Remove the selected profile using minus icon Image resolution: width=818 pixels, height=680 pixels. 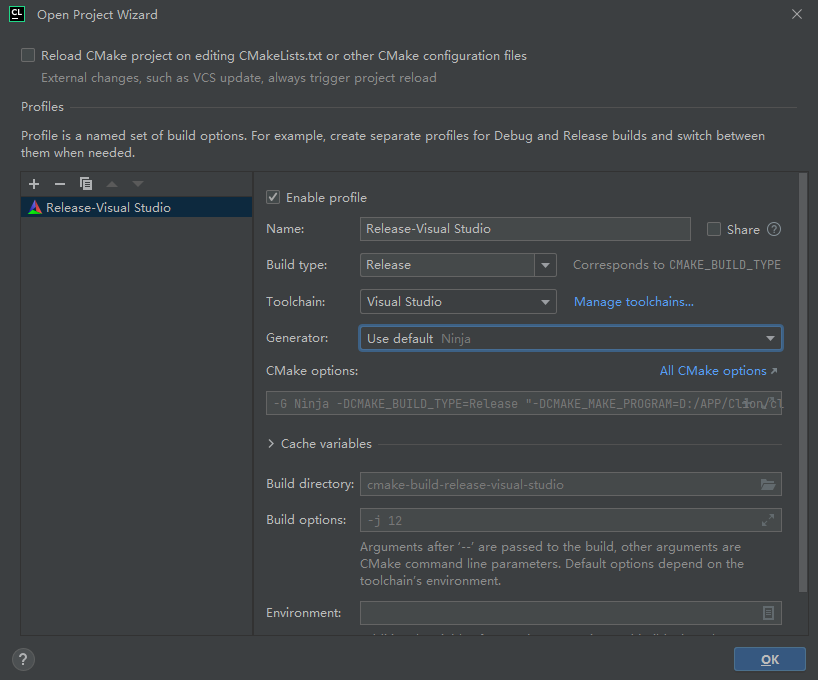tap(60, 184)
